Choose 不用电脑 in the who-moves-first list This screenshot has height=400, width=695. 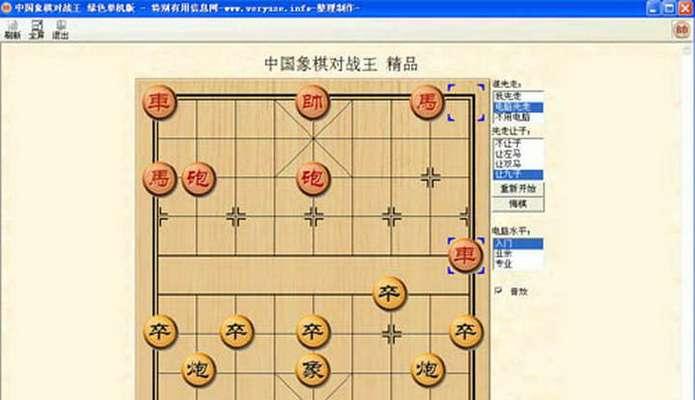coord(518,118)
